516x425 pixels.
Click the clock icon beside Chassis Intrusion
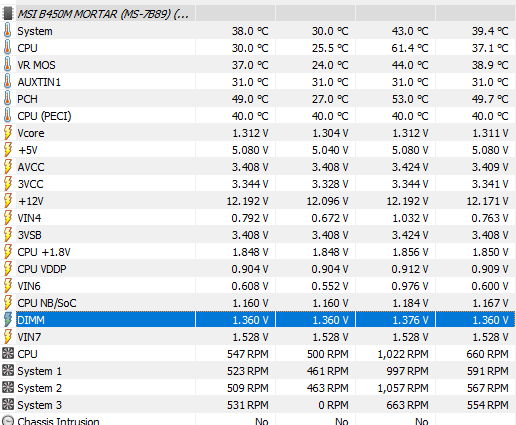8,420
